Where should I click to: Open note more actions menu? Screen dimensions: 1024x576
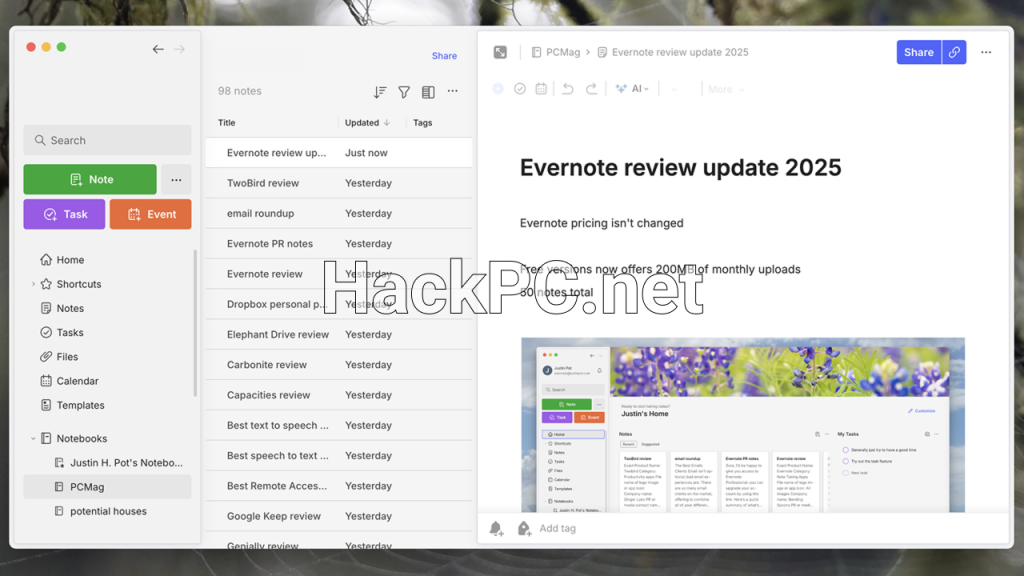(986, 52)
